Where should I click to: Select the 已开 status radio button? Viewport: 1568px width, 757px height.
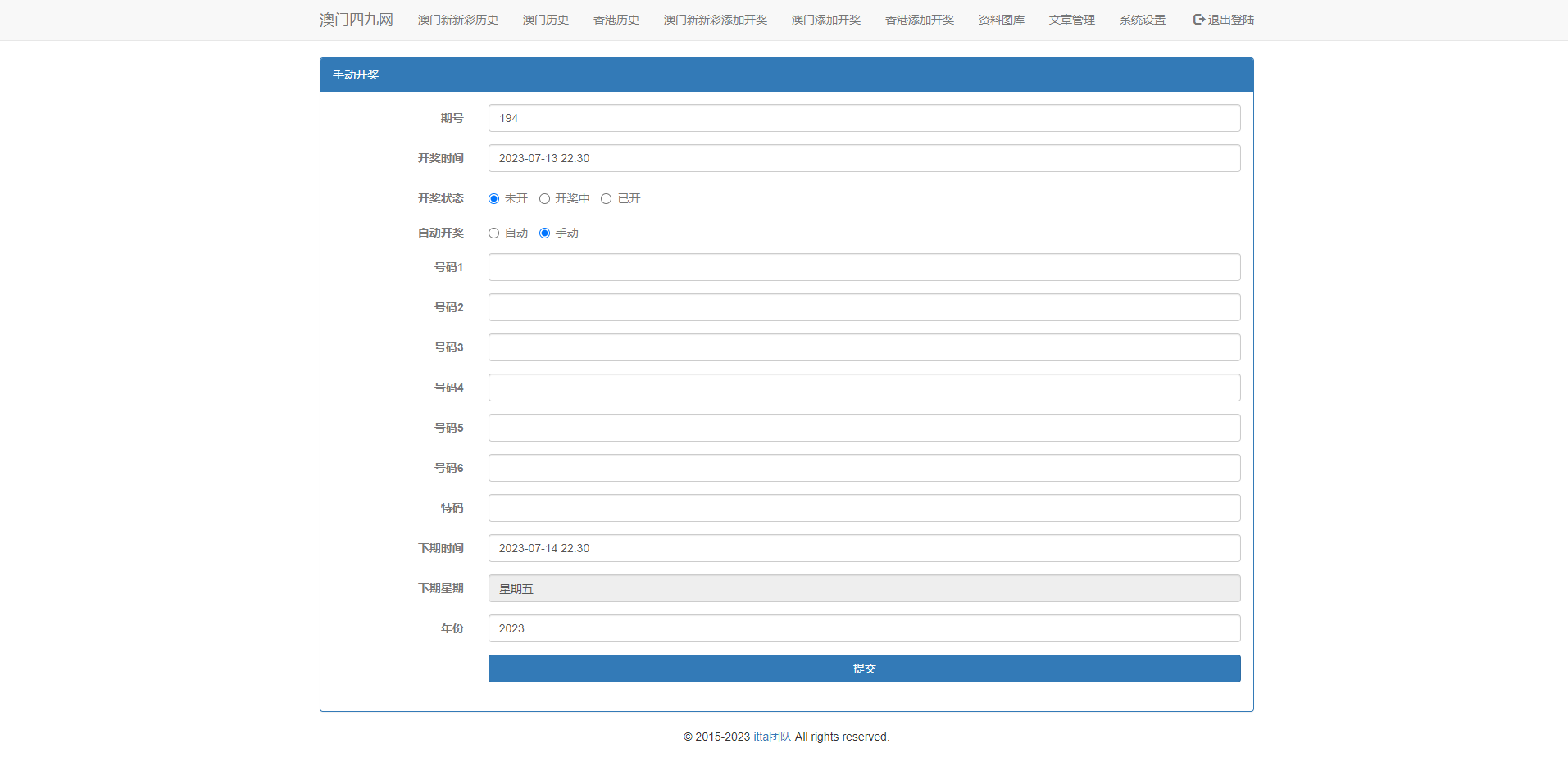tap(607, 199)
